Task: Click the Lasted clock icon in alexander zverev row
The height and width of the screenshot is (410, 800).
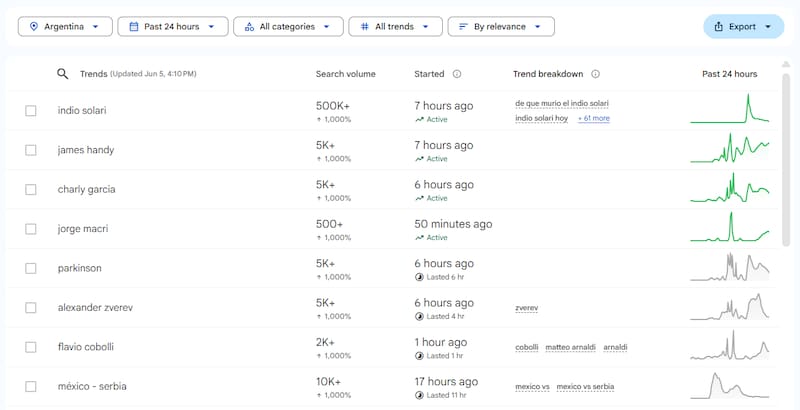Action: [x=419, y=316]
